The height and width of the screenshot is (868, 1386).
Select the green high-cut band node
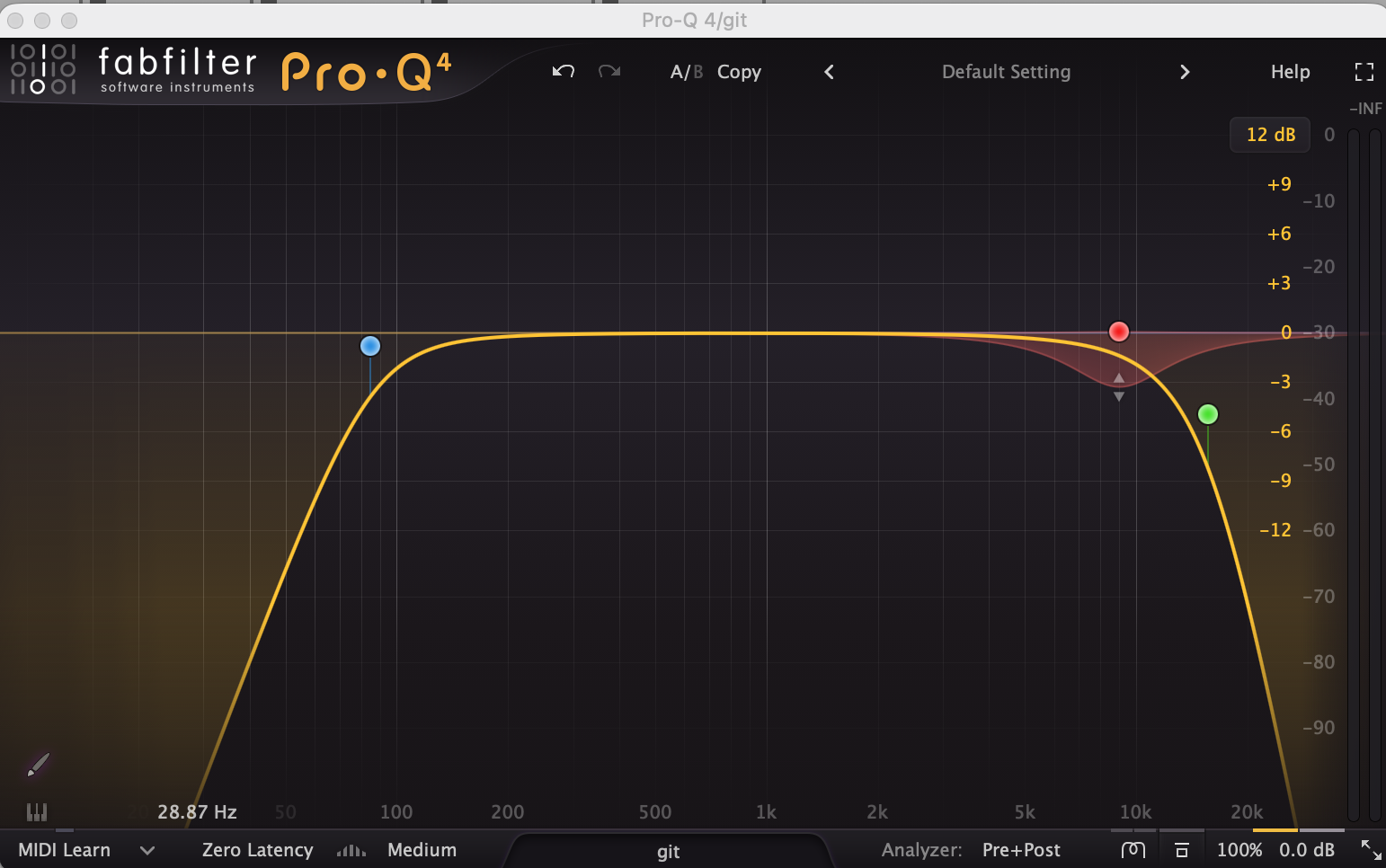pos(1208,414)
